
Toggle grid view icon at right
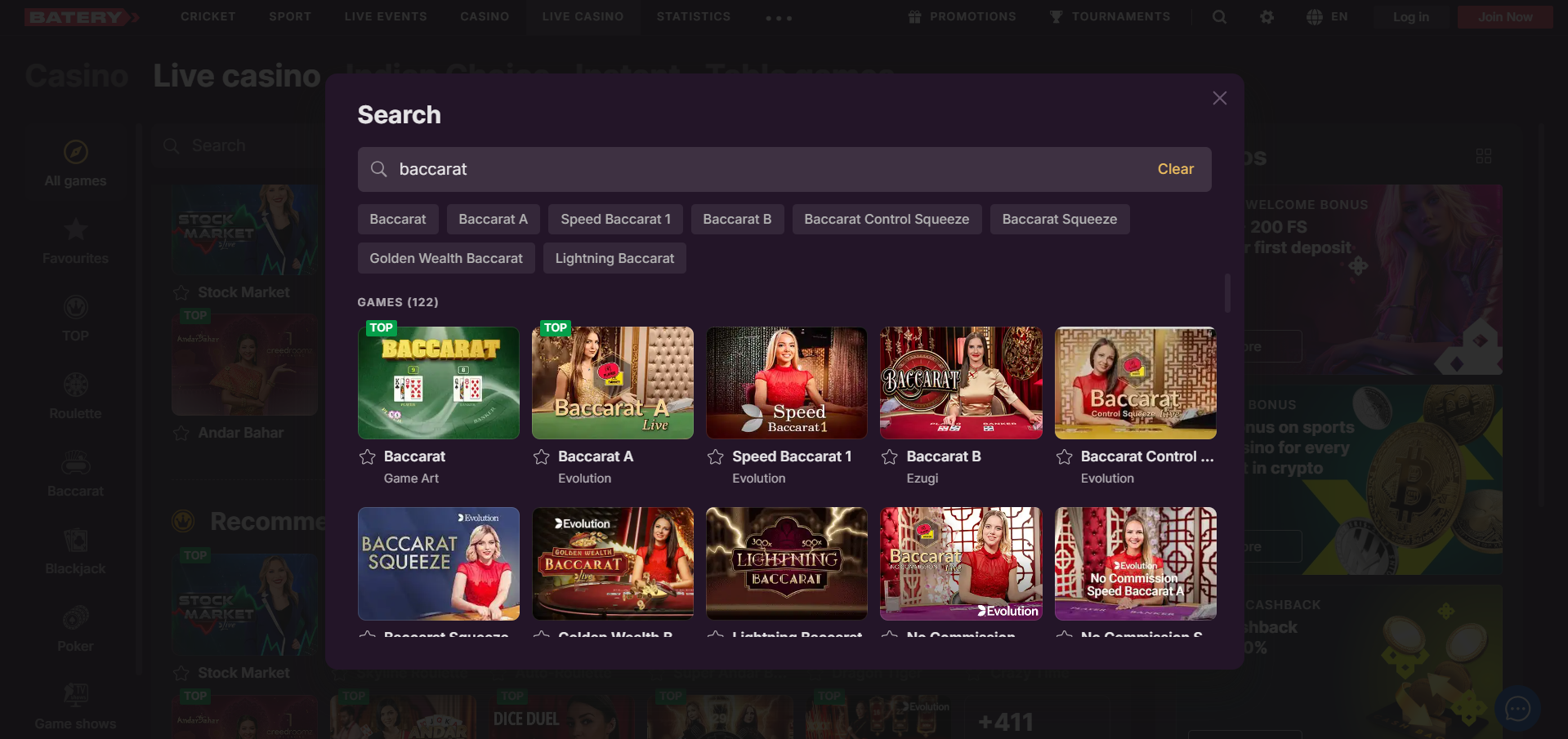(x=1484, y=156)
